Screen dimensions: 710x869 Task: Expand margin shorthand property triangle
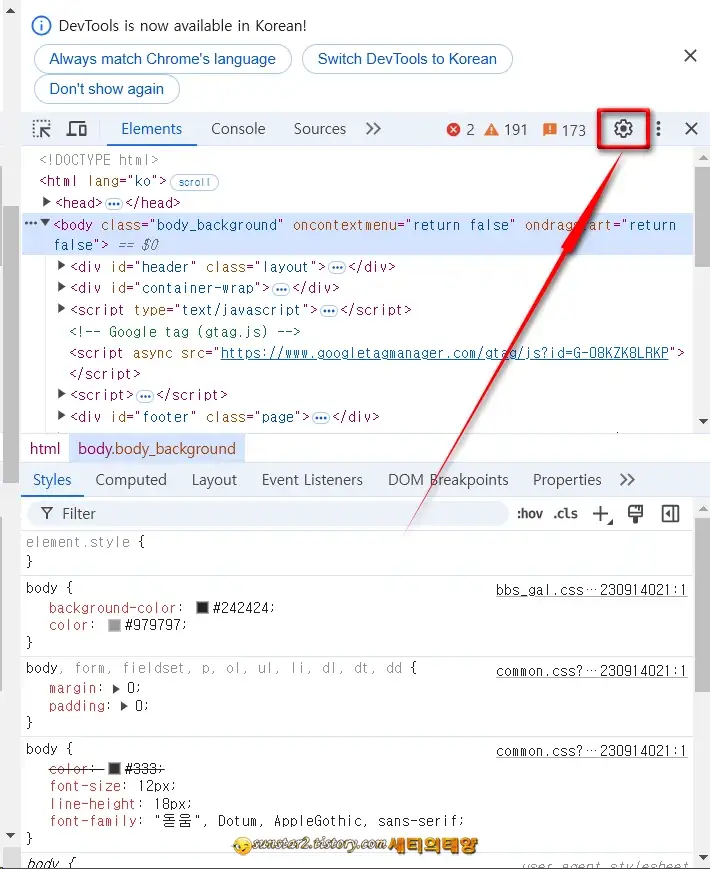(116, 689)
